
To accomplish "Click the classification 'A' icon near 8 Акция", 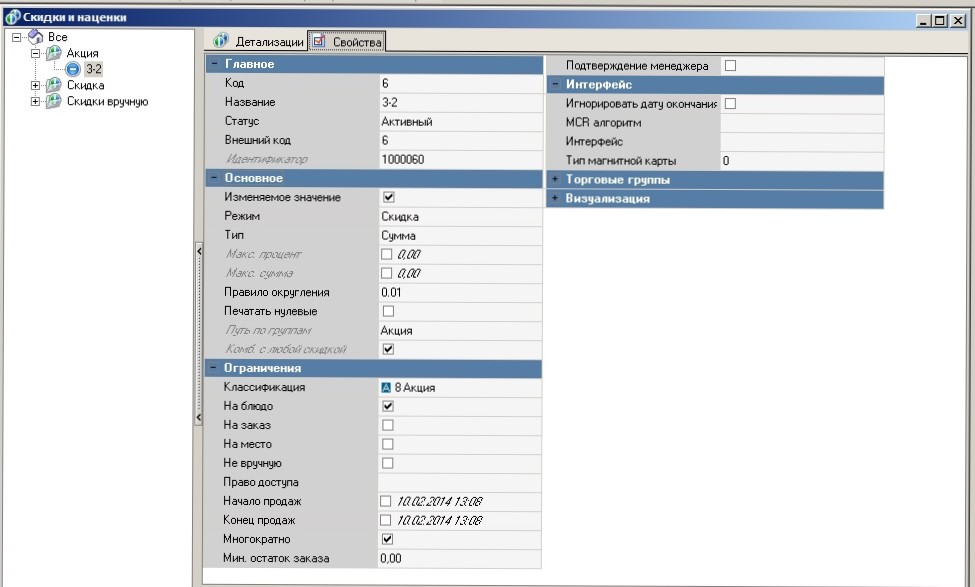I will click(386, 387).
